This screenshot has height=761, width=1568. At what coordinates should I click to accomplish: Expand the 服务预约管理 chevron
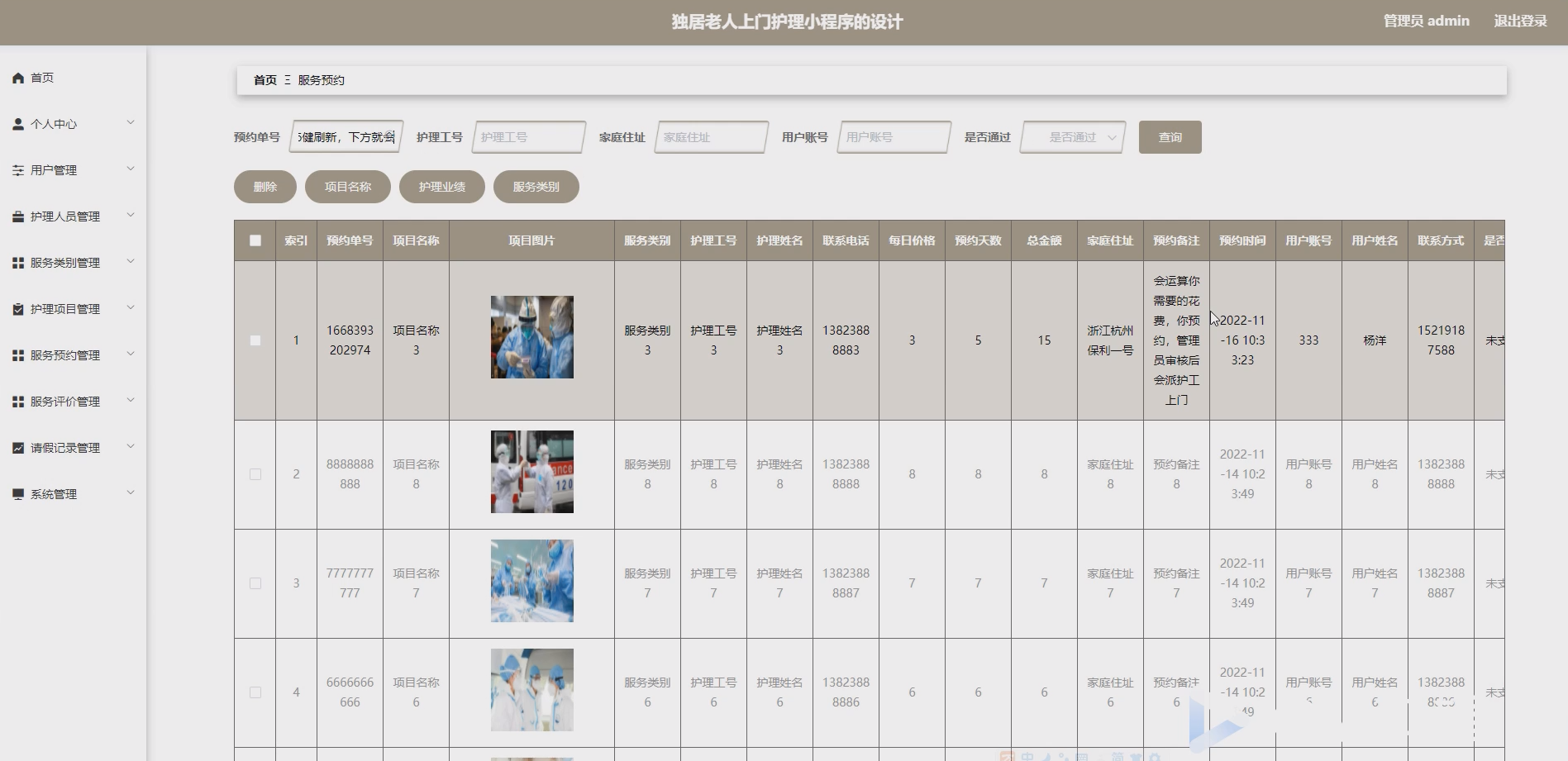pos(131,354)
